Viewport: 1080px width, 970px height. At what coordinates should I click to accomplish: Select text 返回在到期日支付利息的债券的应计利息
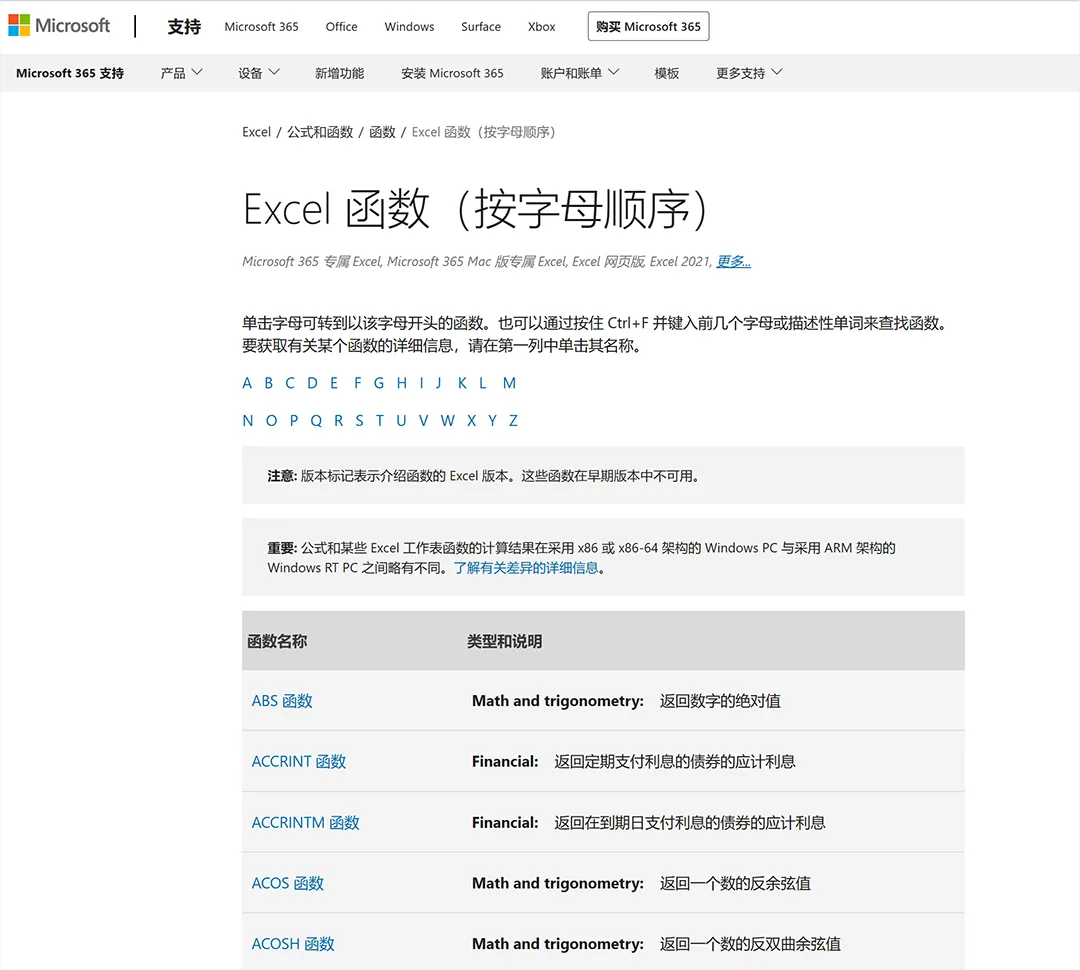click(x=690, y=823)
